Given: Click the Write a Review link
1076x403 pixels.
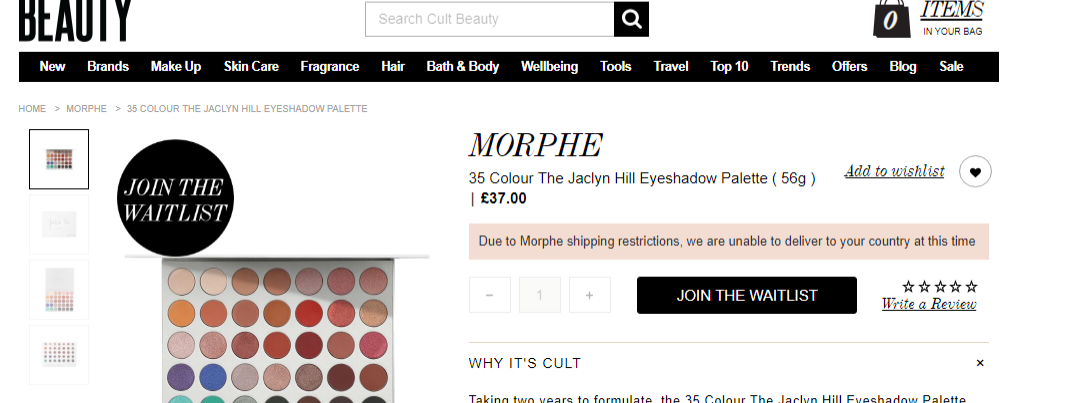Looking at the screenshot, I should coord(929,304).
